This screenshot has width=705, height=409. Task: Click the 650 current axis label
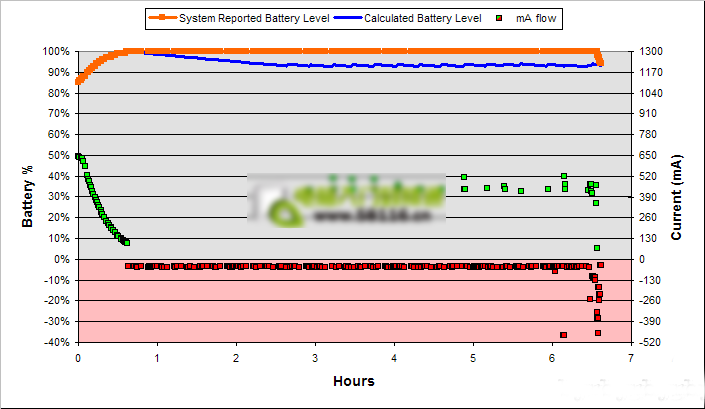click(x=648, y=156)
